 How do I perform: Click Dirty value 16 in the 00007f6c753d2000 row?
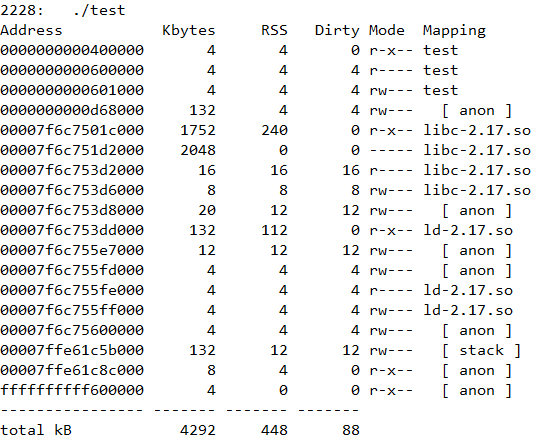(351, 170)
